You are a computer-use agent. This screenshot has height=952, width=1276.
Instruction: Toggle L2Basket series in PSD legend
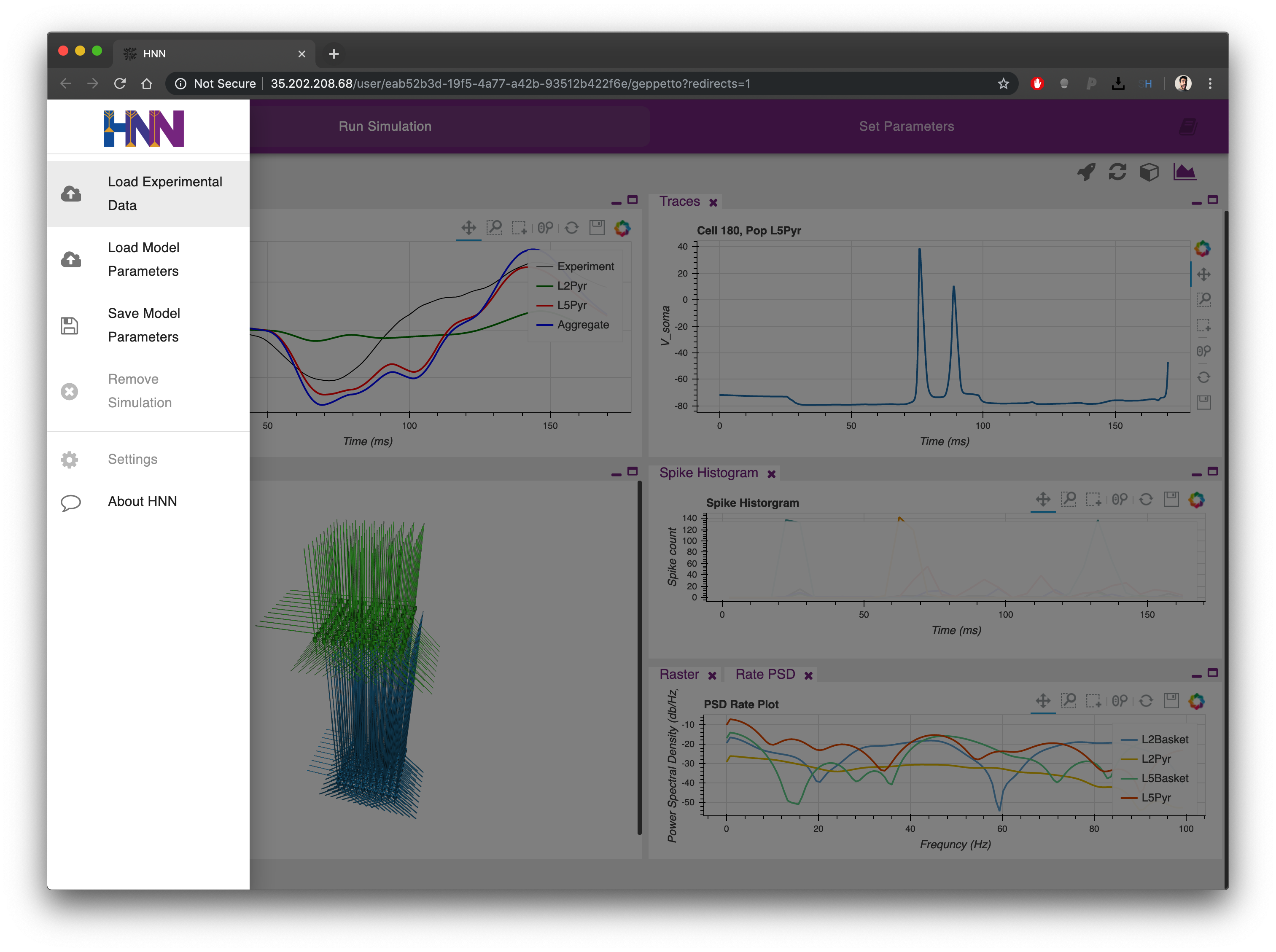1163,740
